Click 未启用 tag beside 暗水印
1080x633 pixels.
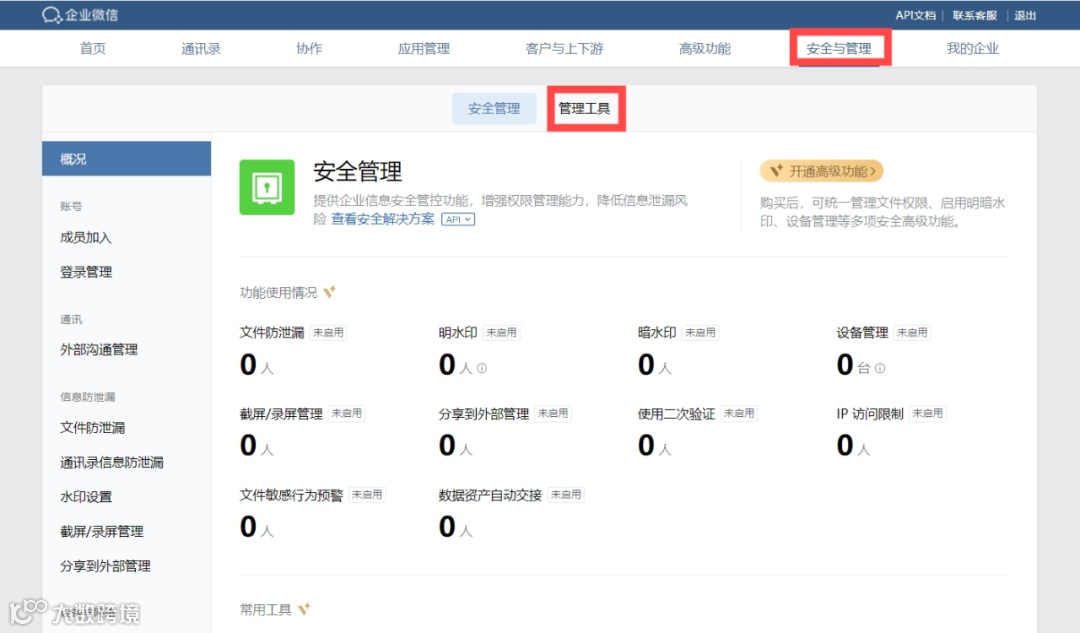tap(700, 333)
